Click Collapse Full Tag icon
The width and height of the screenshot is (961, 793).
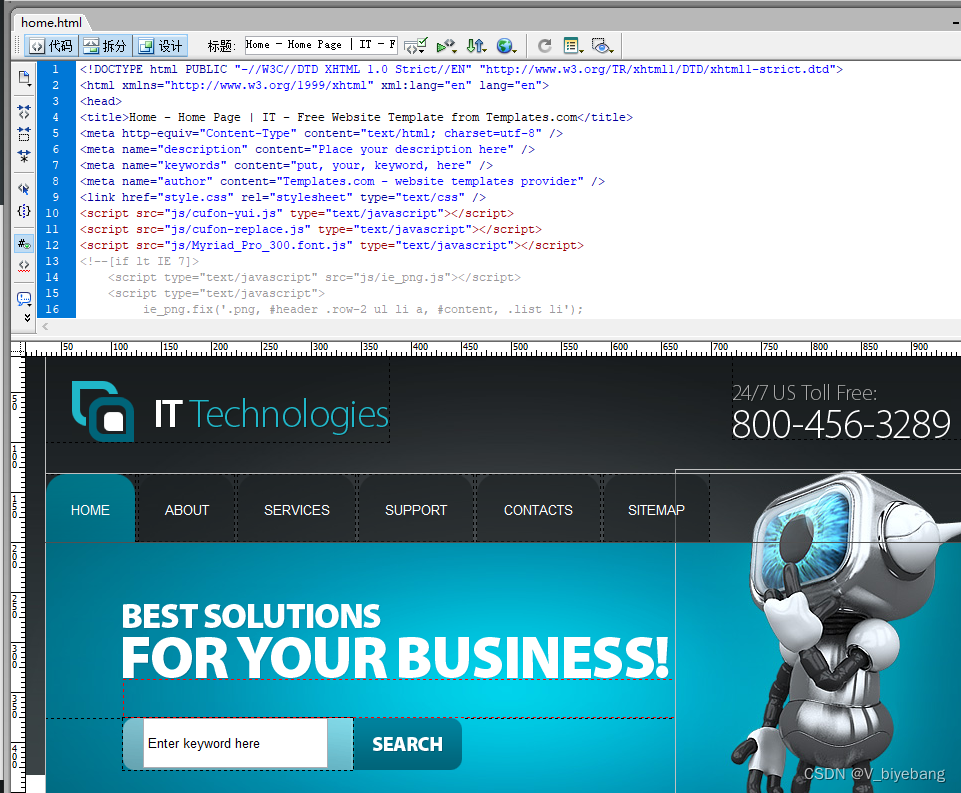24,112
